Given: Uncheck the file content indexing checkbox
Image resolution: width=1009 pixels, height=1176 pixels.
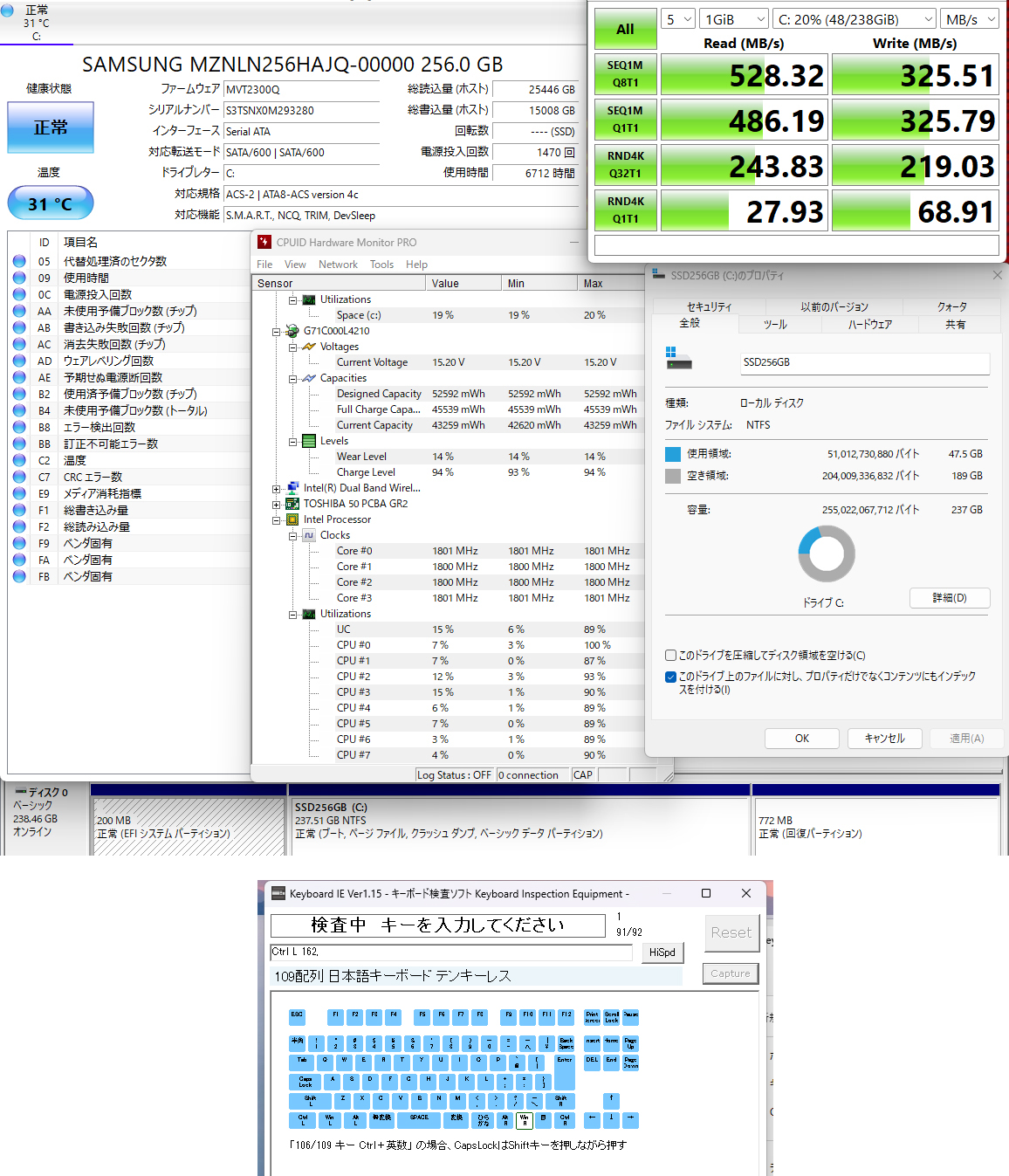Looking at the screenshot, I should coord(670,677).
